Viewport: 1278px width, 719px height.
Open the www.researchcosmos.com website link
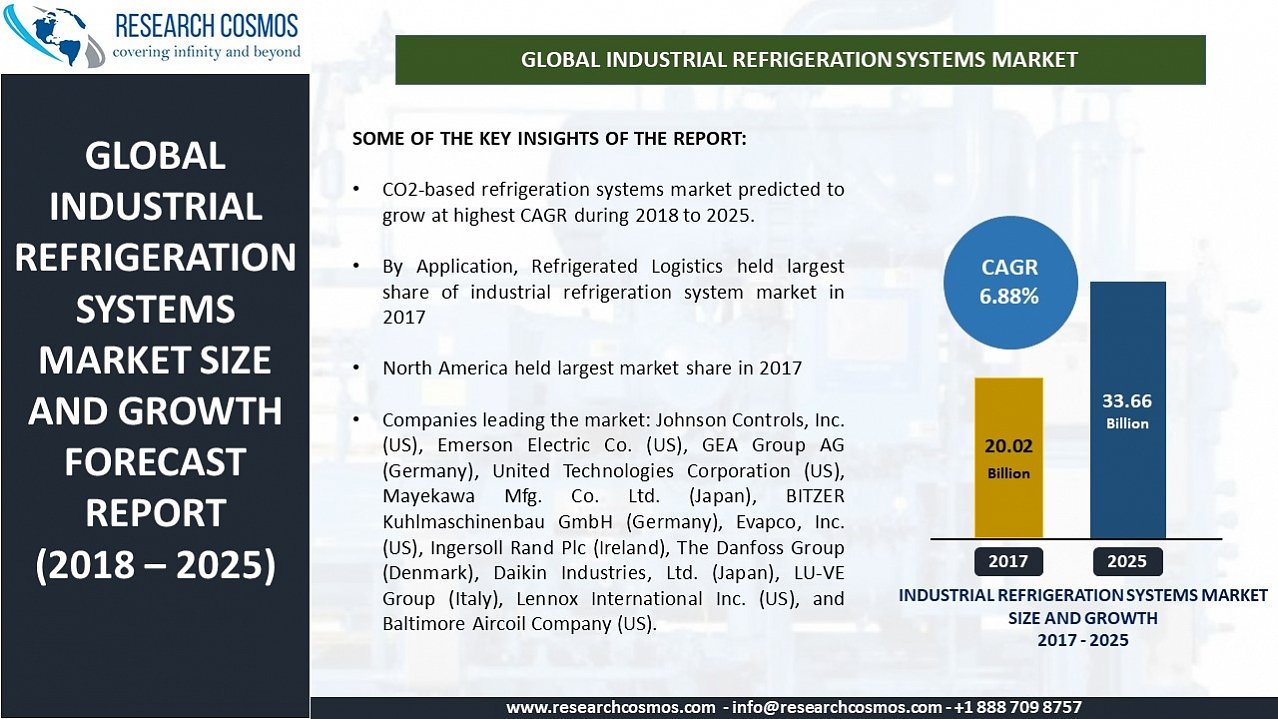tap(611, 707)
